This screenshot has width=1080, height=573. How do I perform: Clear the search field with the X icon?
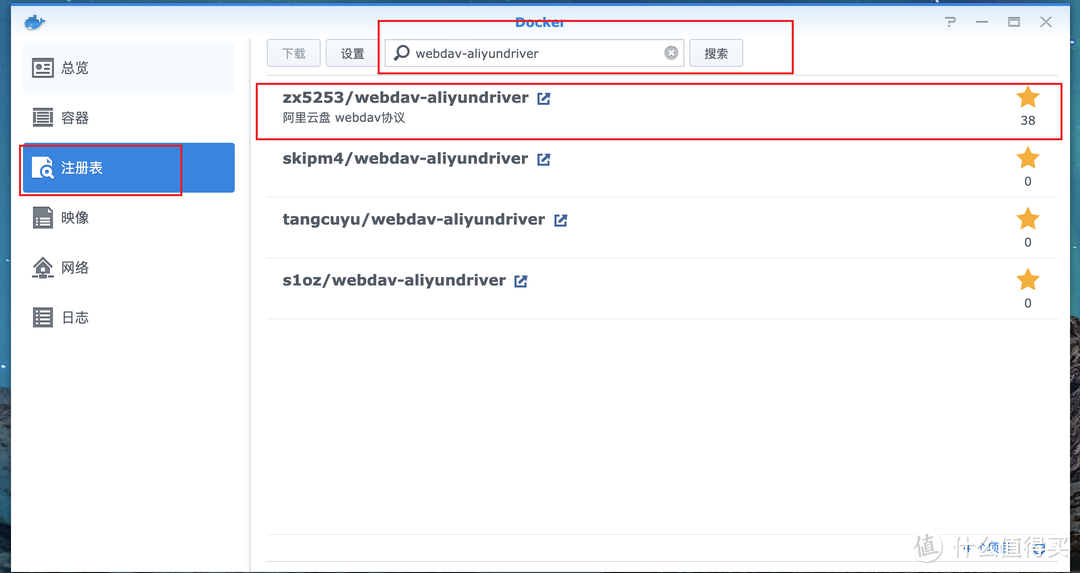(671, 53)
